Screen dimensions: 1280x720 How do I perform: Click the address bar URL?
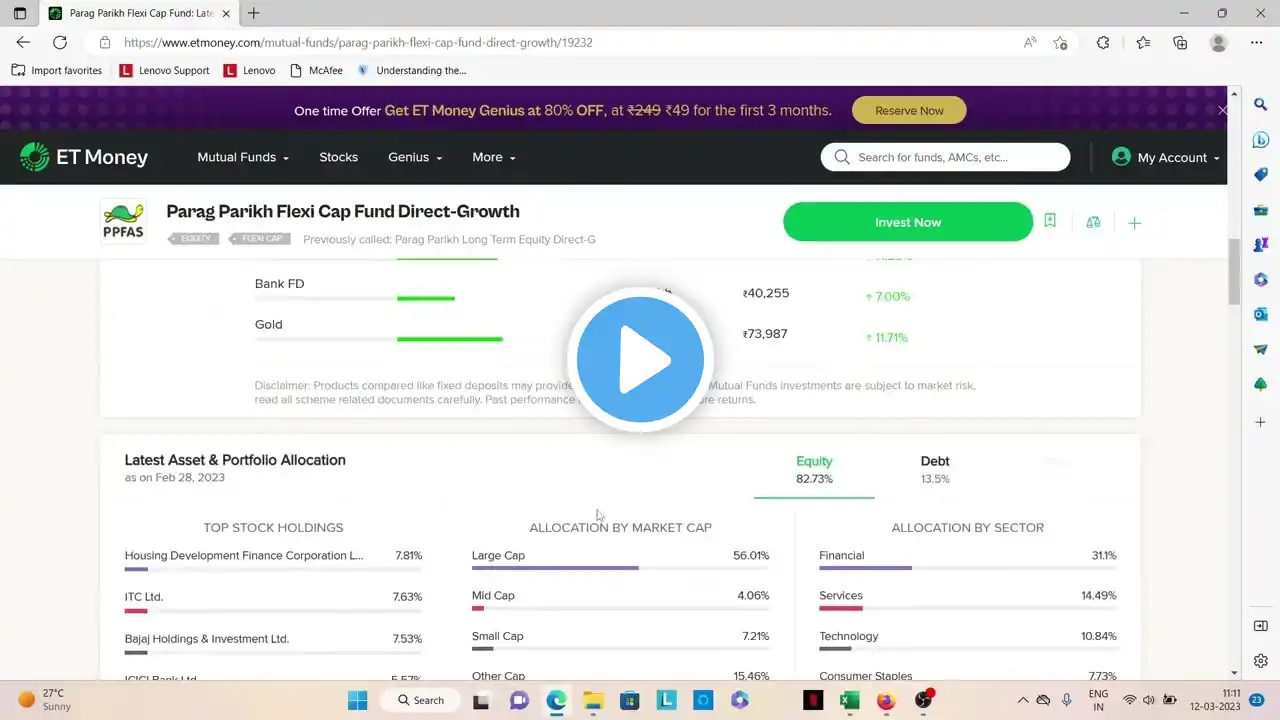358,43
